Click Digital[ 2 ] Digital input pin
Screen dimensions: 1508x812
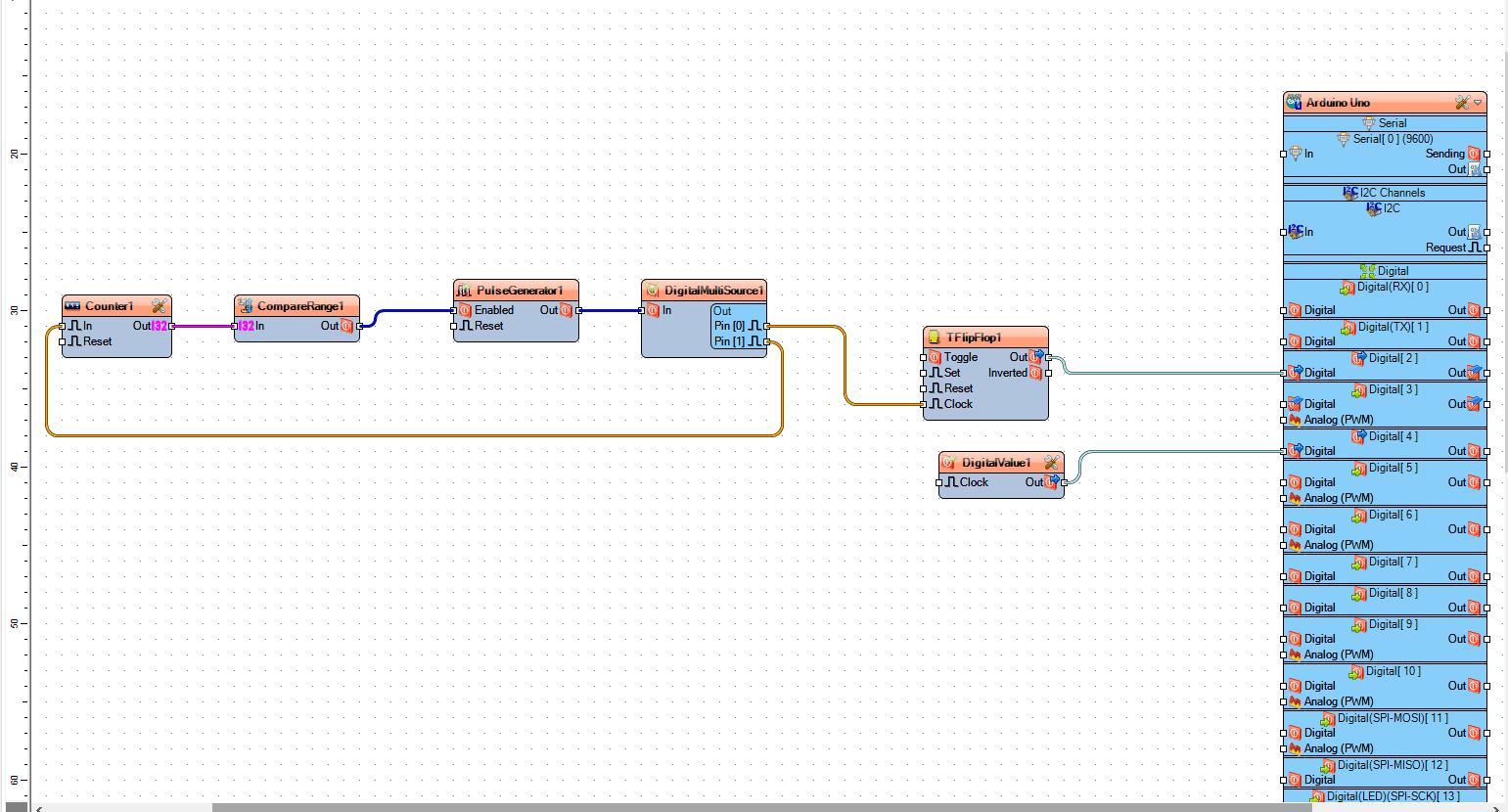click(x=1284, y=373)
